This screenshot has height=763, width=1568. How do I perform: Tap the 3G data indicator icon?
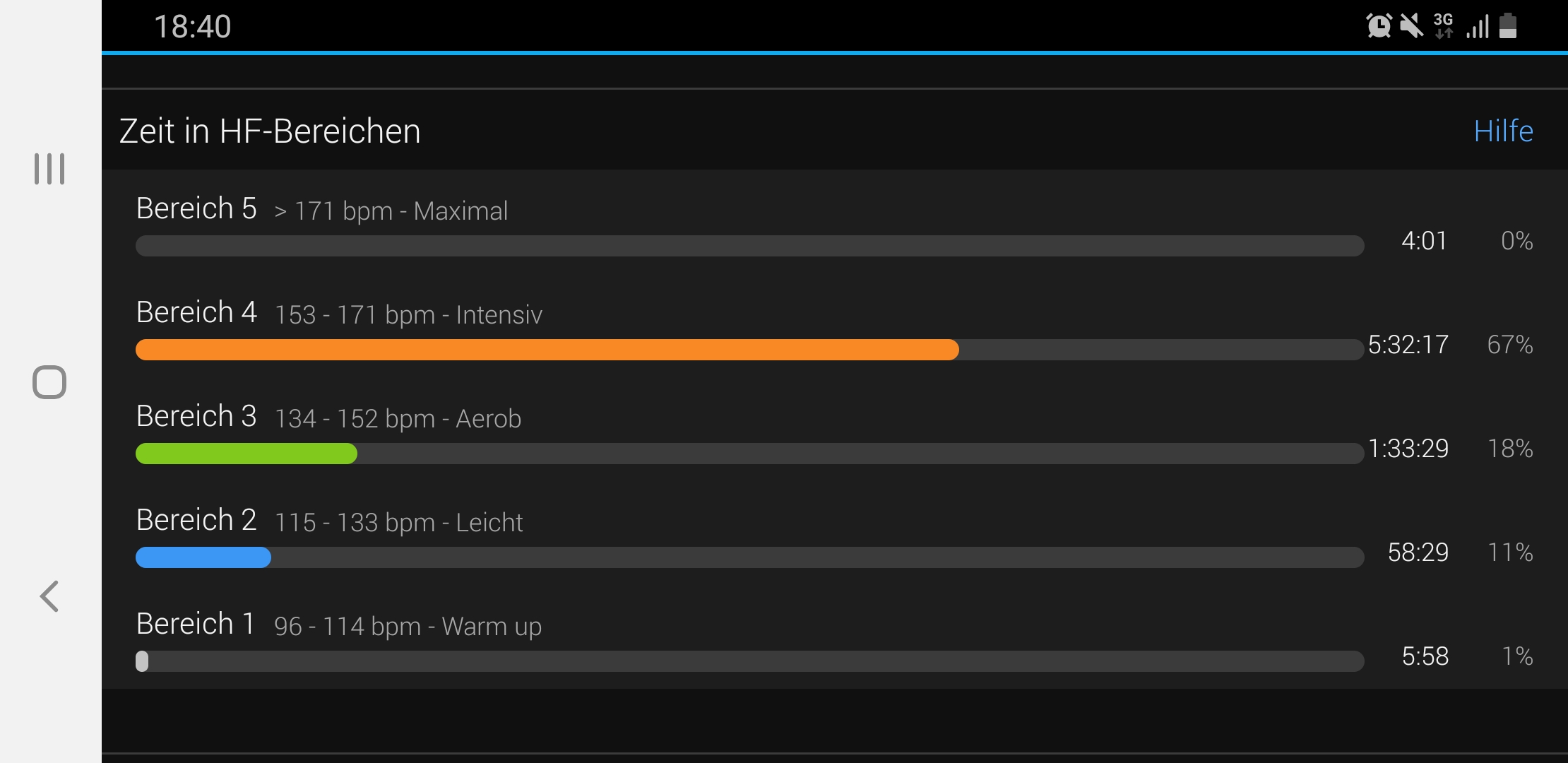coord(1444,26)
